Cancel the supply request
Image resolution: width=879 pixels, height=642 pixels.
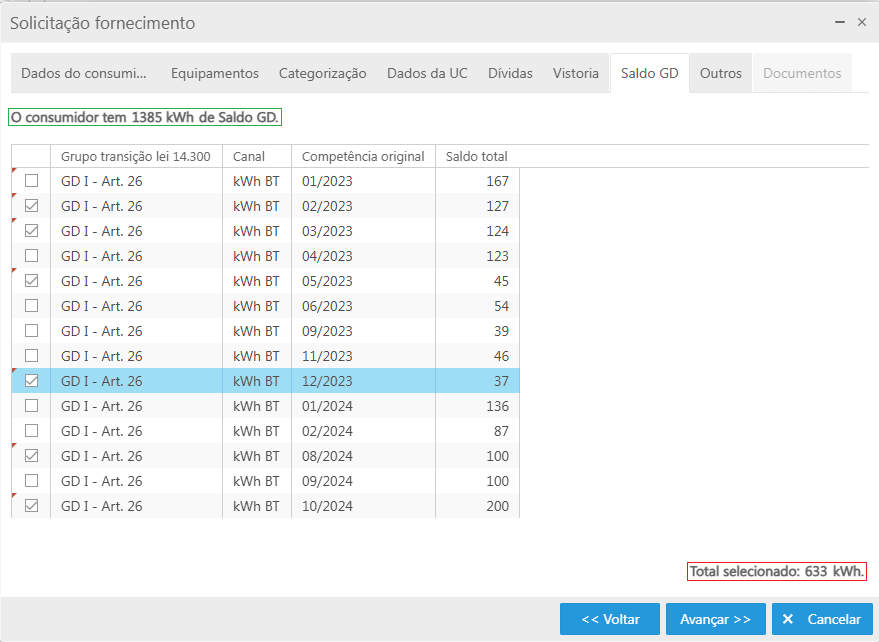point(822,619)
